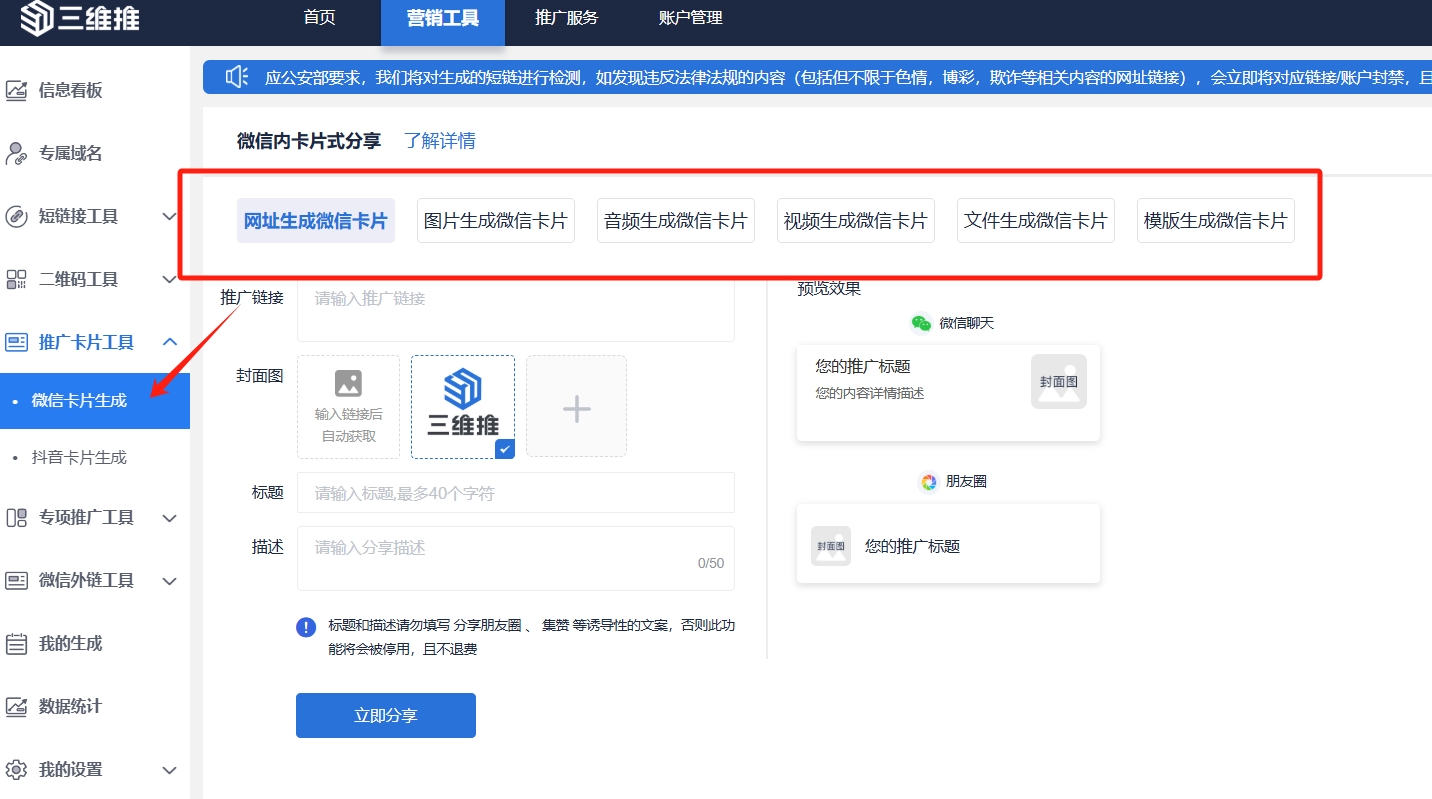The image size is (1432, 799).
Task: Click the 您的内容详情描述 preview text
Action: coord(870,393)
